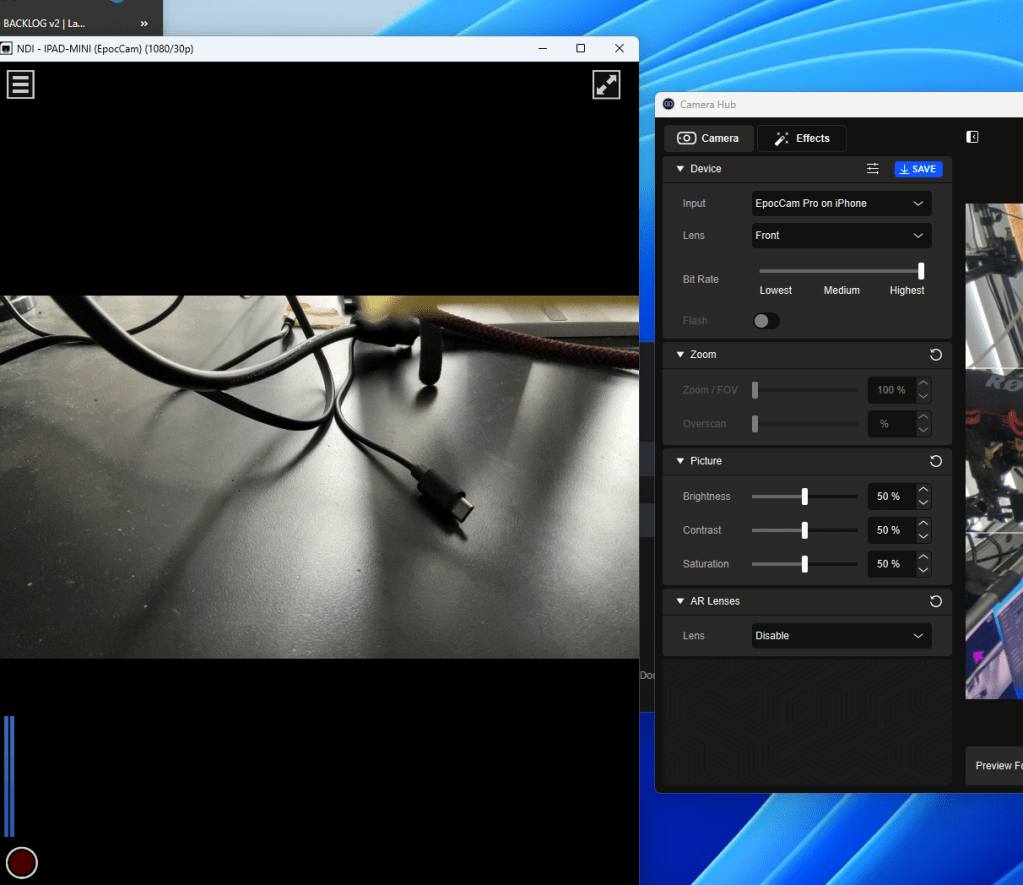
Task: Open the Input dropdown EpocCam Pro on iPhone
Action: pos(841,204)
